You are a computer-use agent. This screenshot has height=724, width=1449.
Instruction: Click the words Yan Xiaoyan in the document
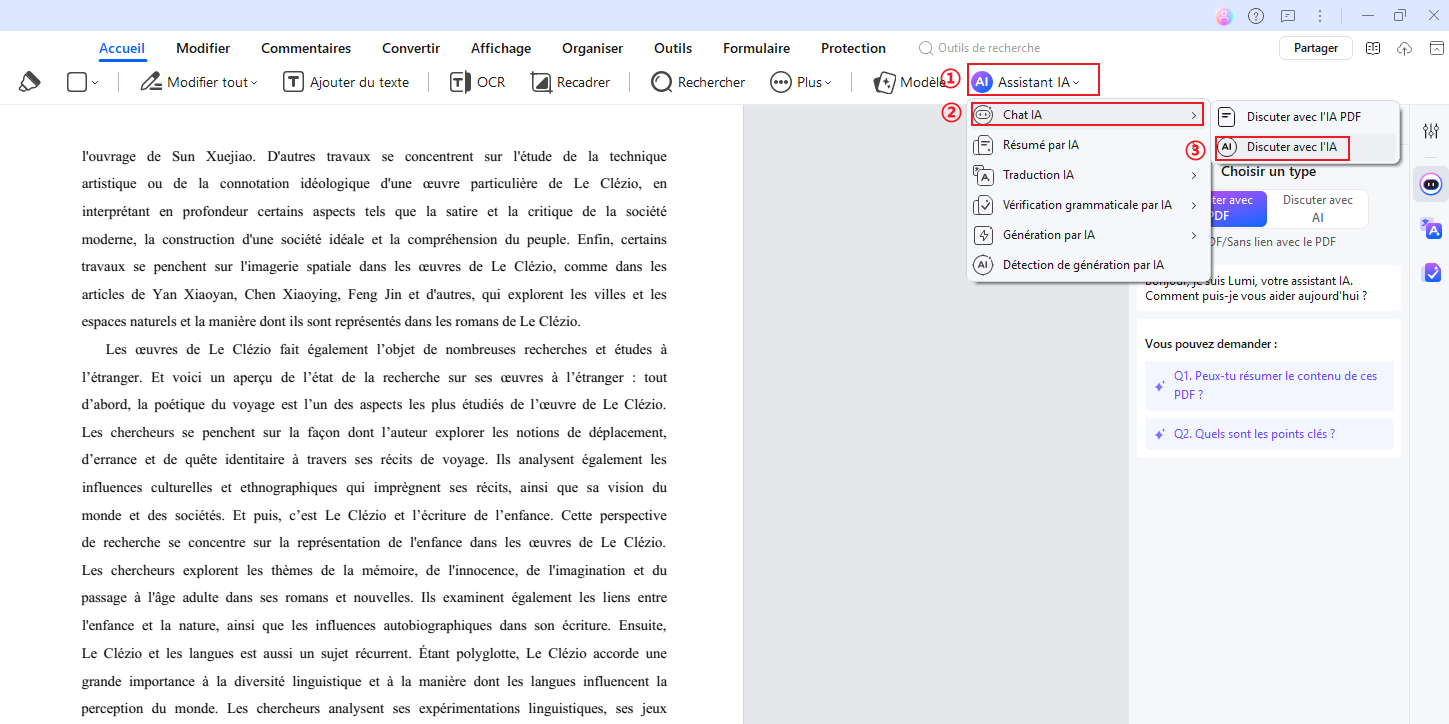pyautogui.click(x=194, y=294)
